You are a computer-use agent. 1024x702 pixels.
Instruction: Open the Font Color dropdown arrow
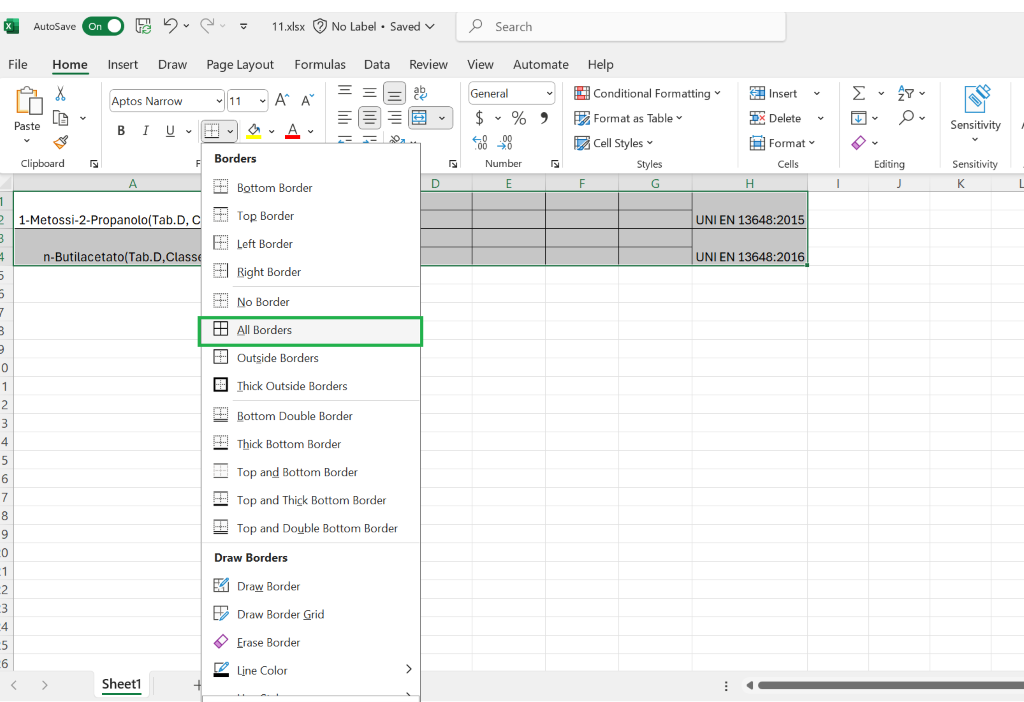(x=311, y=131)
